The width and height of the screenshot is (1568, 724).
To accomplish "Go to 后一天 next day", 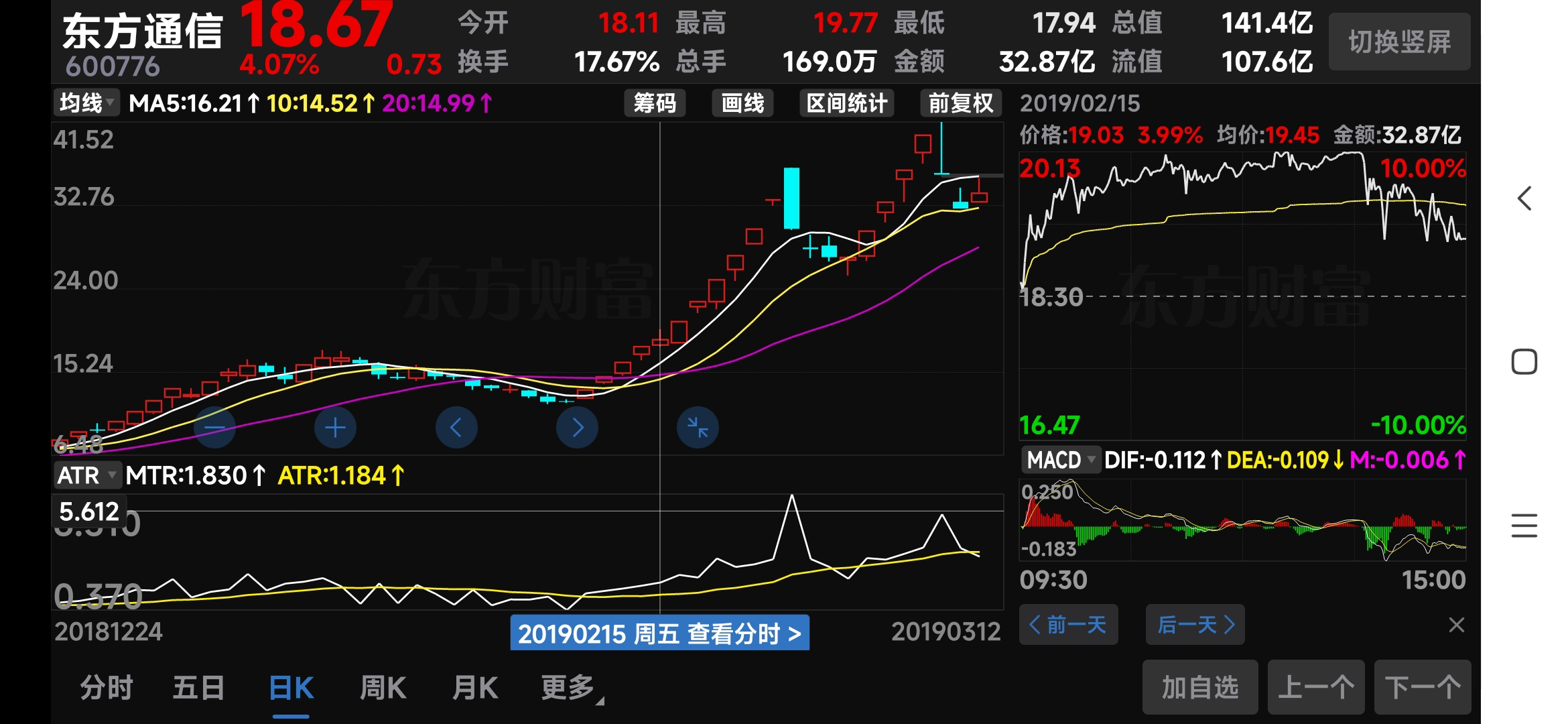I will tap(1195, 625).
